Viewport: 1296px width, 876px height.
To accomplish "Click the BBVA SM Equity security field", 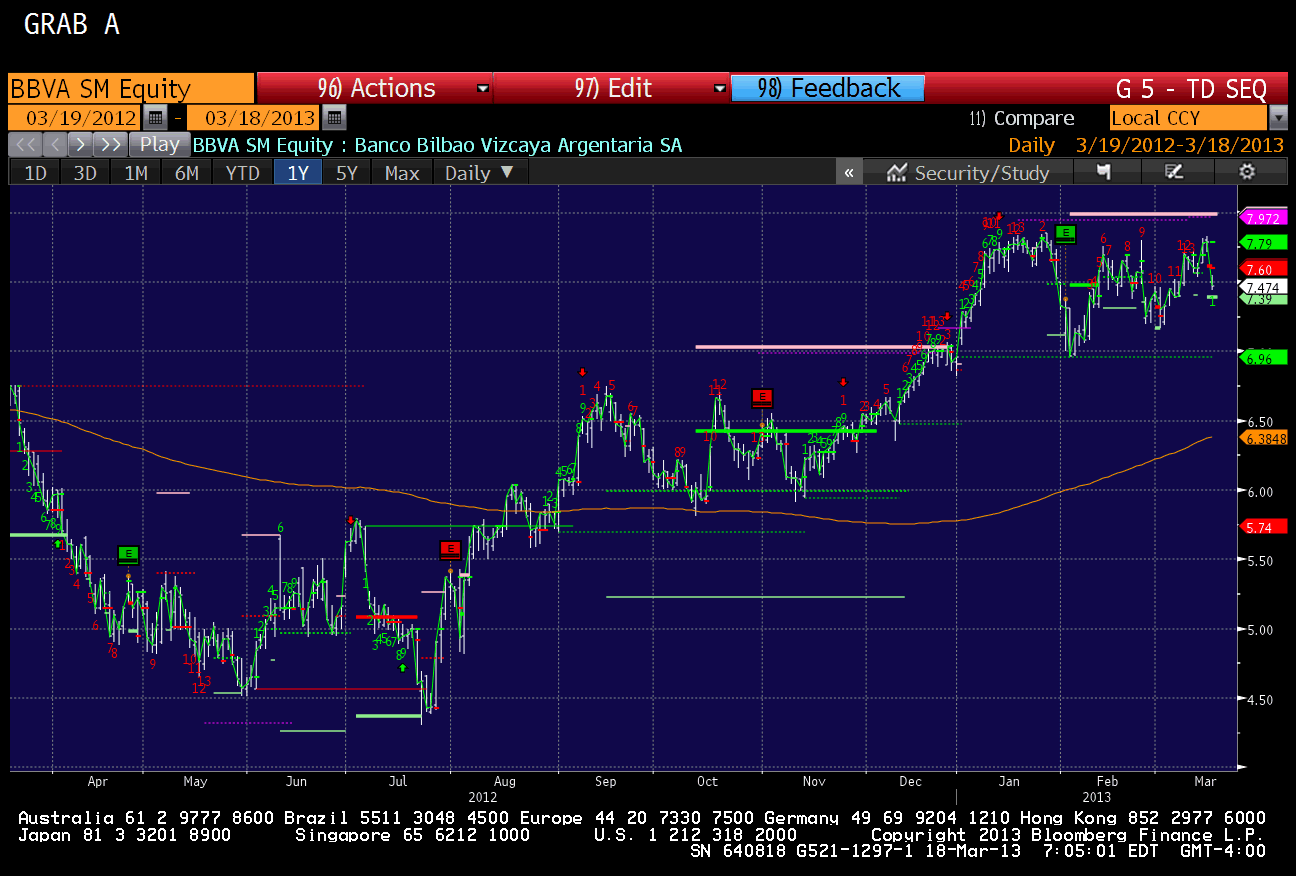I will click(131, 88).
